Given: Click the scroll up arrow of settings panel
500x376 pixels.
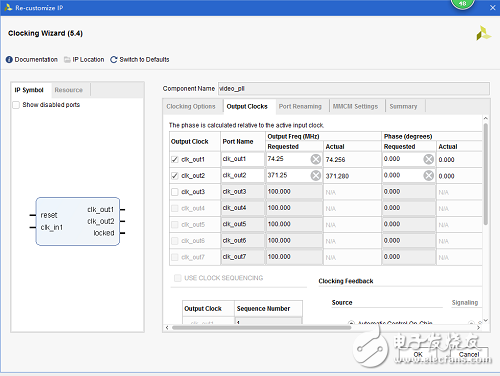Looking at the screenshot, I should (x=486, y=118).
